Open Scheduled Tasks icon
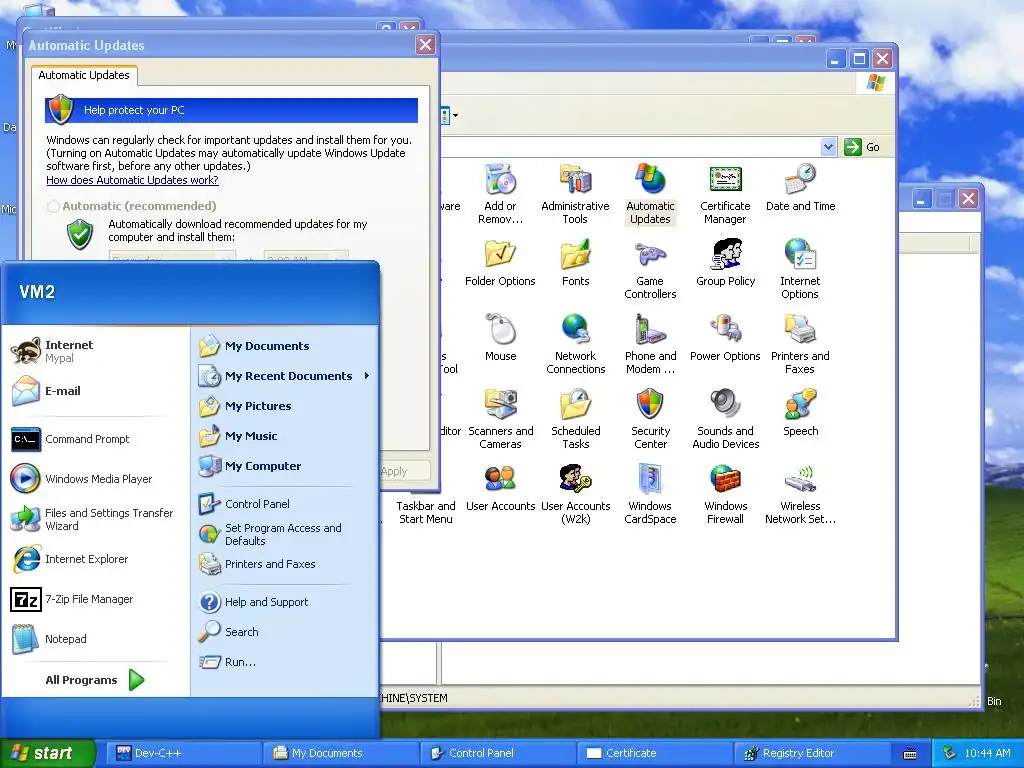Viewport: 1024px width, 768px height. [575, 419]
